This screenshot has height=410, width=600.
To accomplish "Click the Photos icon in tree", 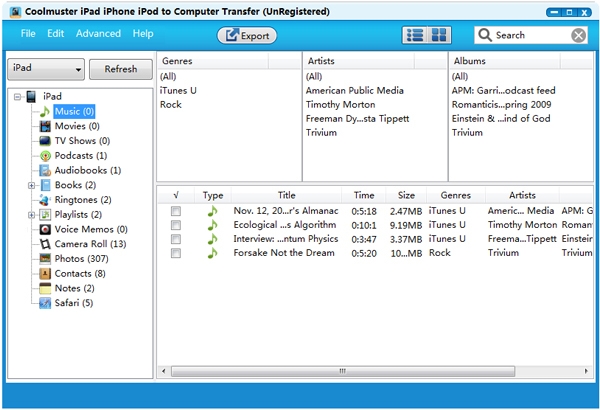I will 45,259.
